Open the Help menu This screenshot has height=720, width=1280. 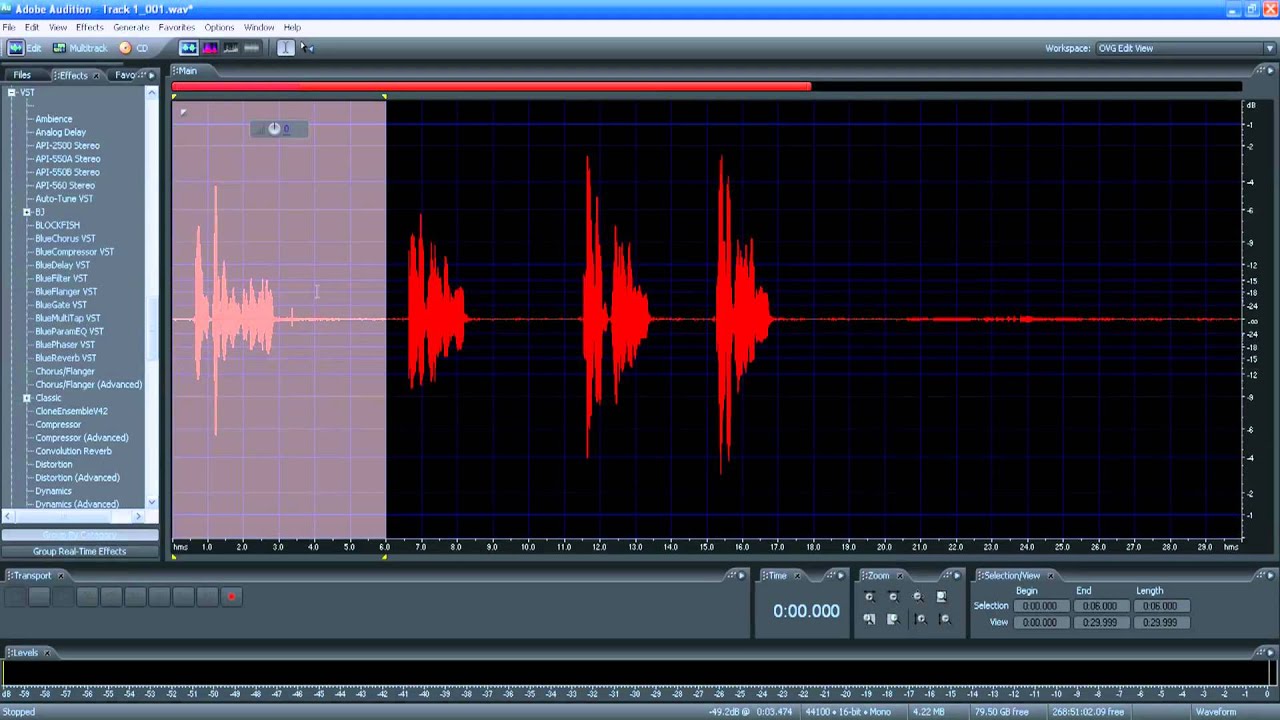[292, 27]
